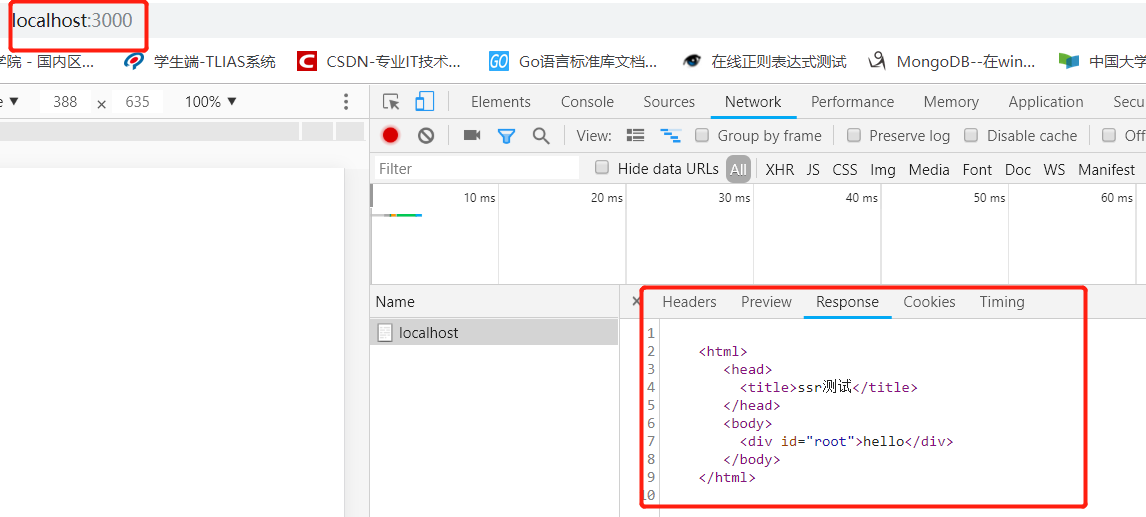Open the Application tab
The width and height of the screenshot is (1146, 517).
(1046, 102)
